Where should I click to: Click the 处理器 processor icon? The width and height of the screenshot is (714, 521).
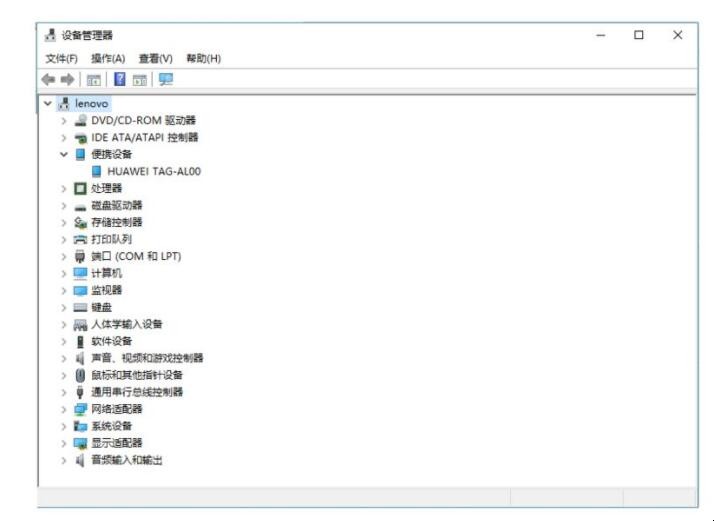pos(80,188)
